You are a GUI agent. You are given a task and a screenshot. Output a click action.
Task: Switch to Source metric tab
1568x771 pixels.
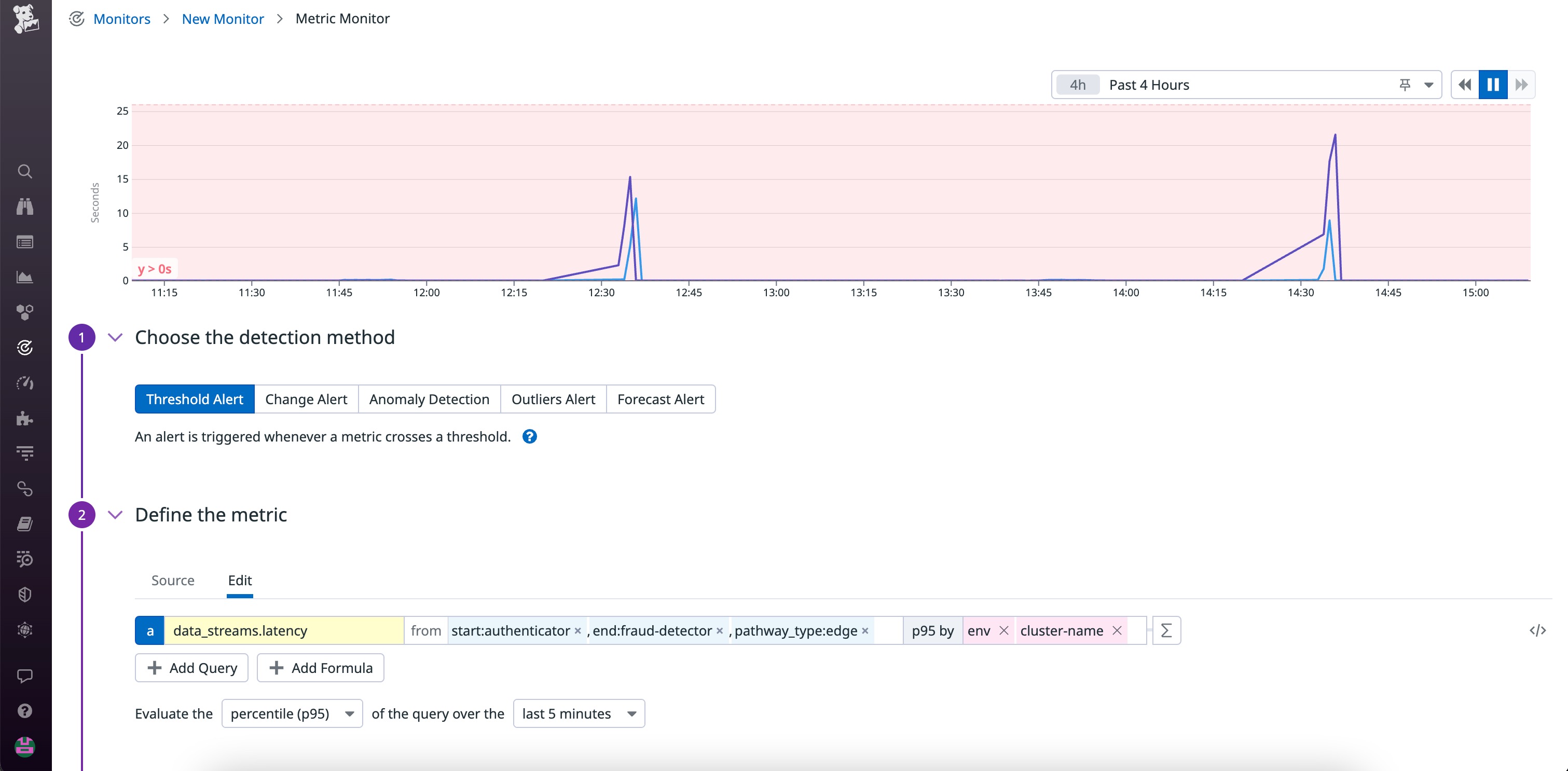172,580
